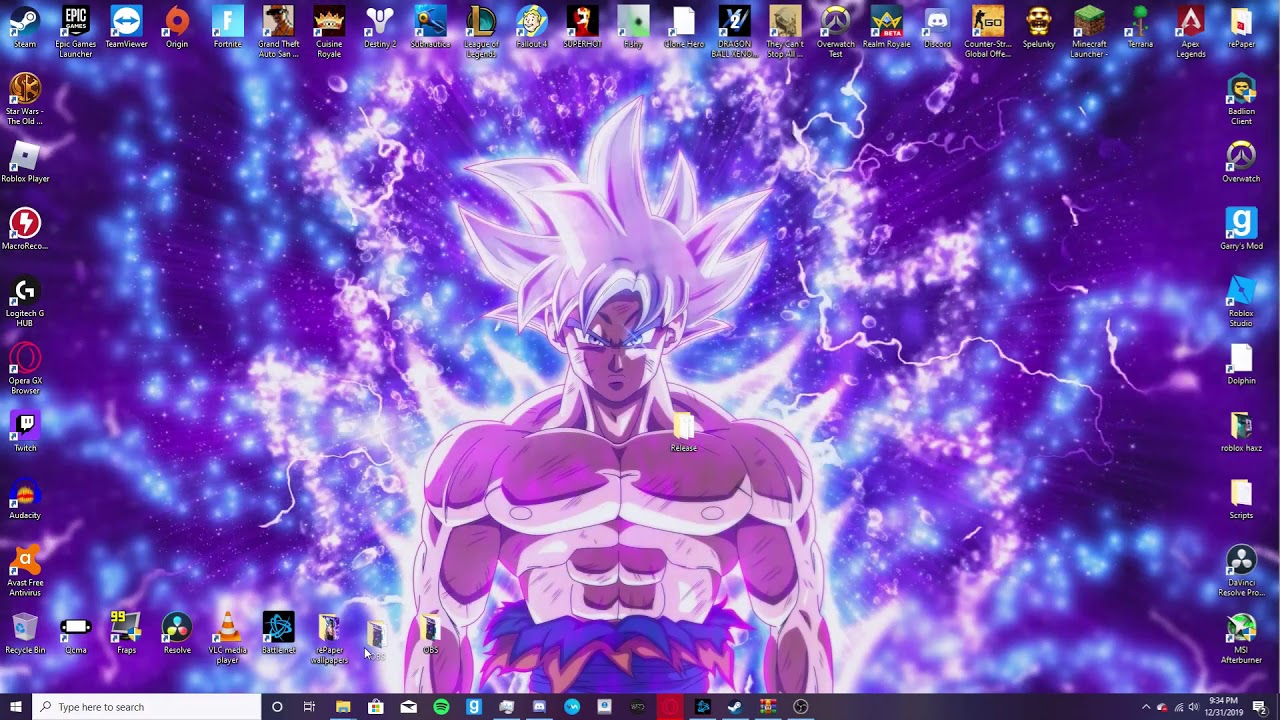
Task: Select the Logitech G HUB icon
Action: click(x=25, y=301)
